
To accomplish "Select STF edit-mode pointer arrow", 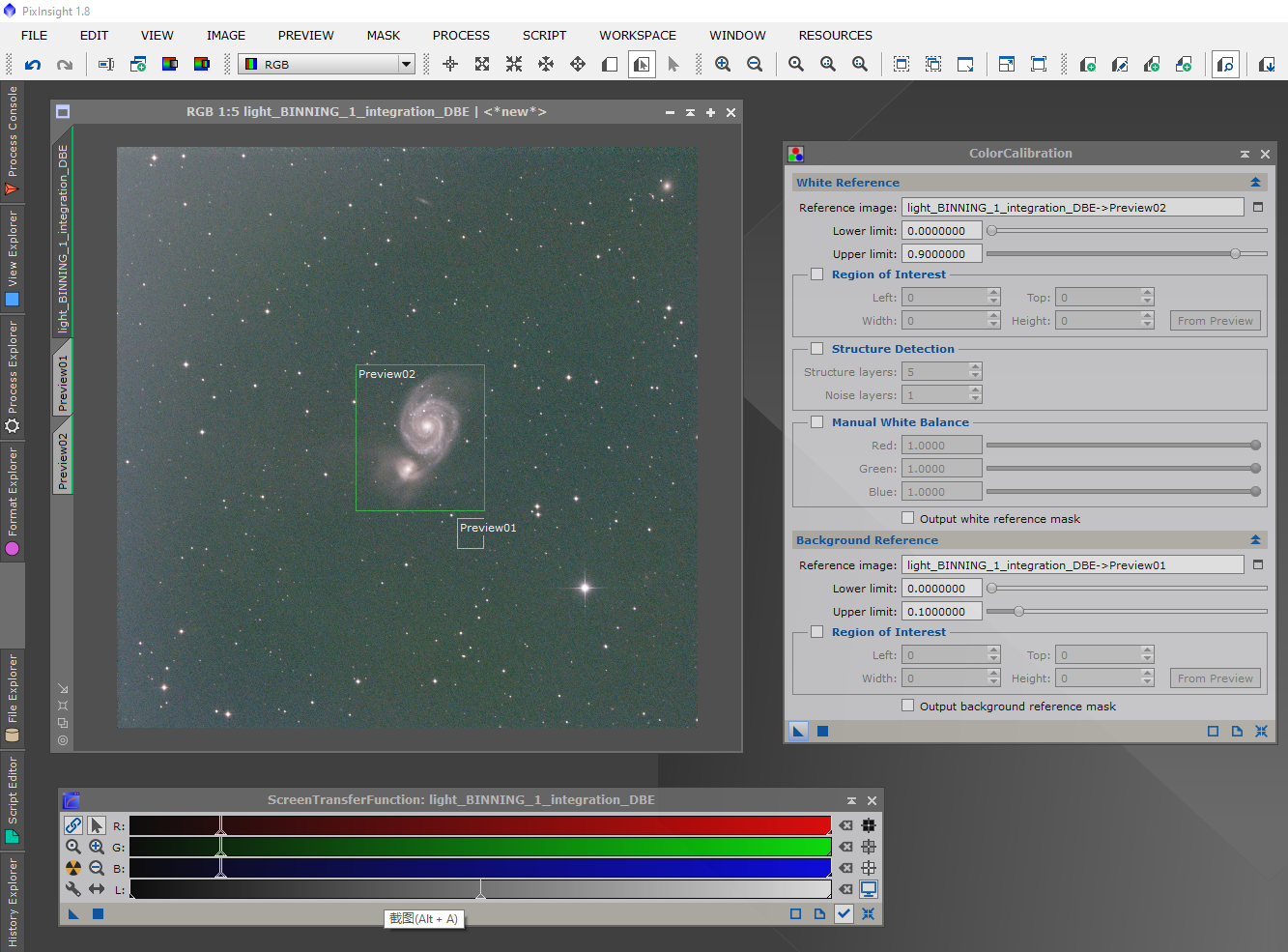I will point(97,825).
